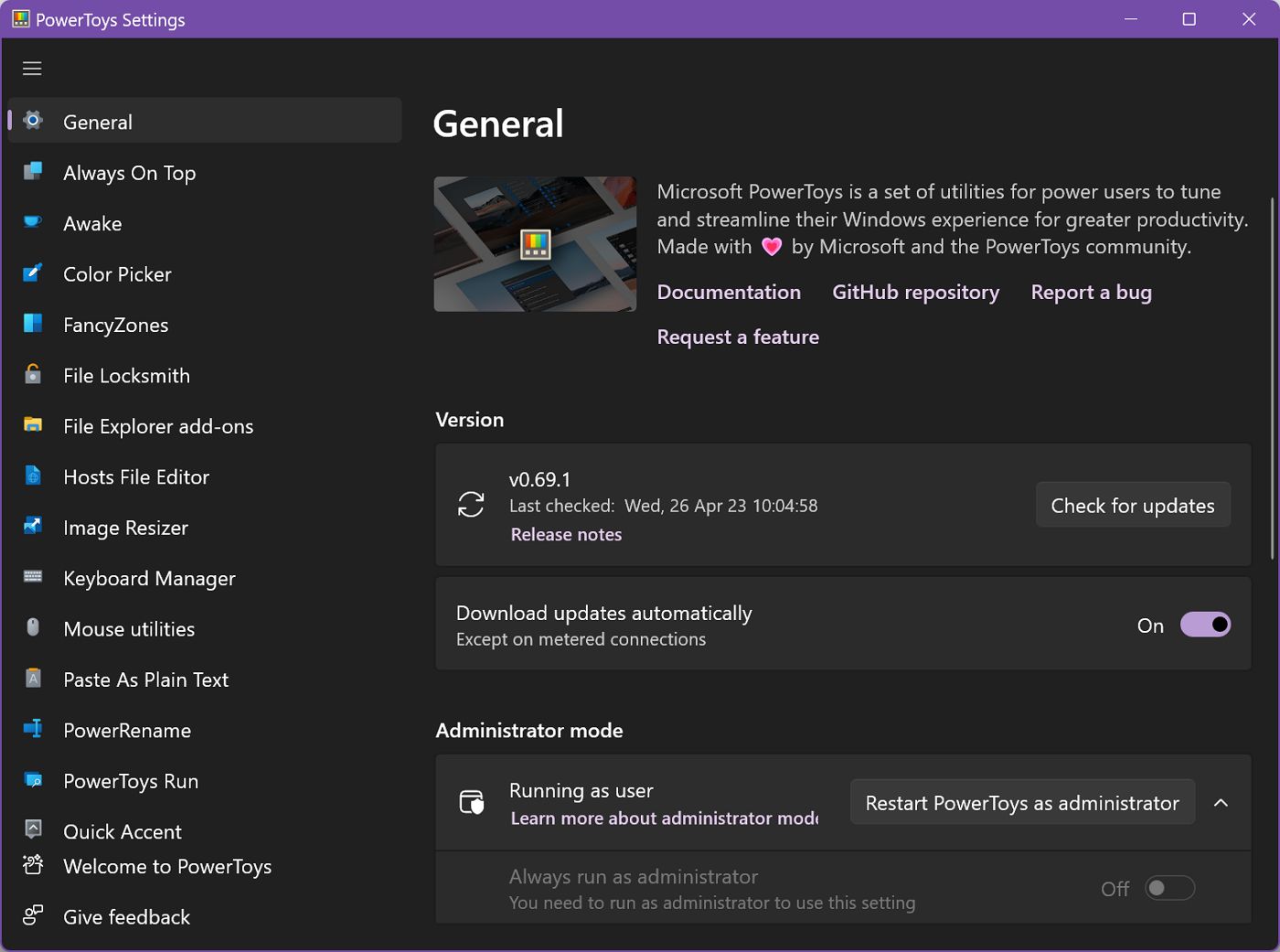Screen dimensions: 1280x952
Task: Click Give feedback in sidebar
Action: 205,917
